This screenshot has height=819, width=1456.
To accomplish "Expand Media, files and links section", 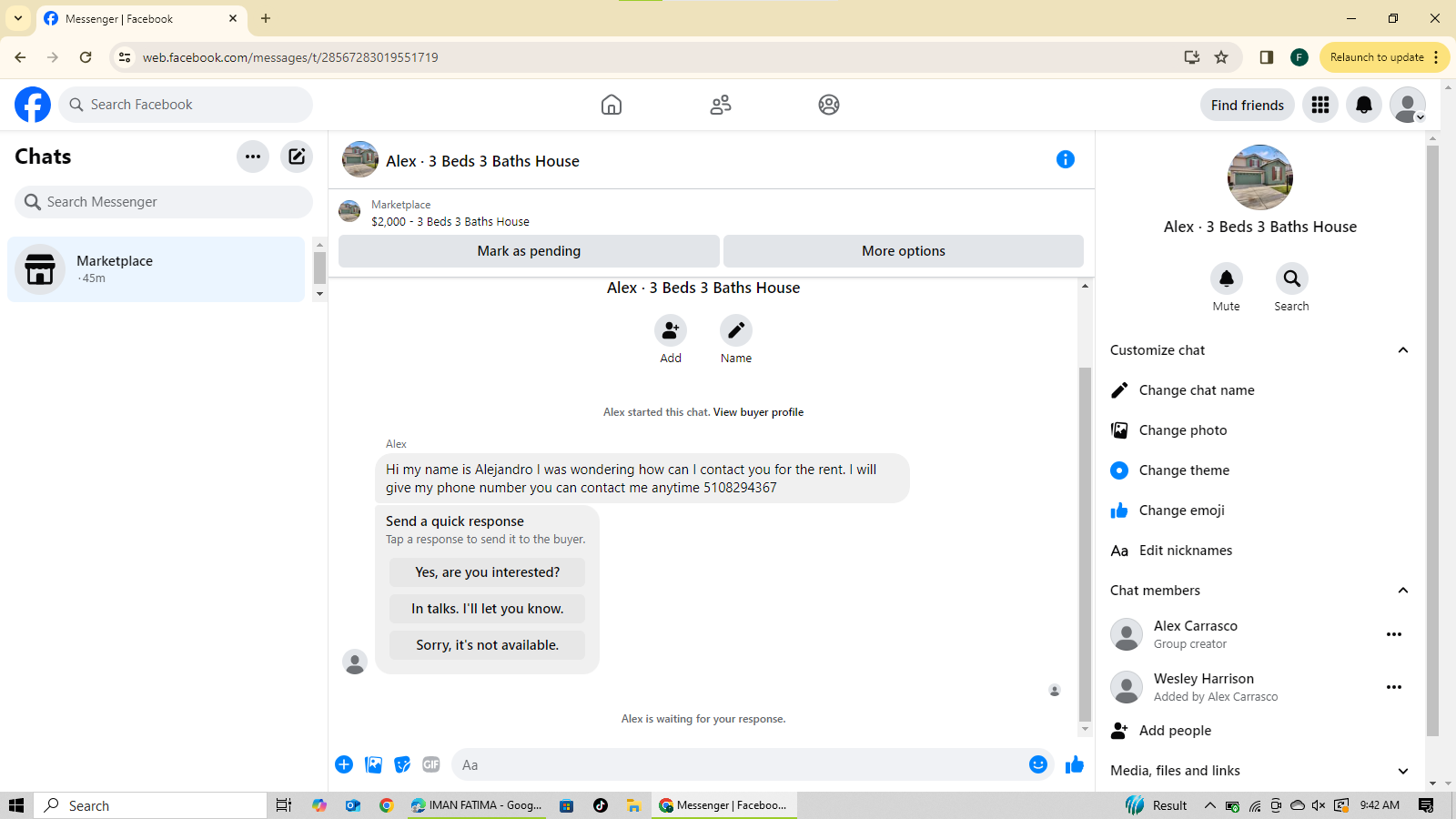I will [x=1403, y=771].
